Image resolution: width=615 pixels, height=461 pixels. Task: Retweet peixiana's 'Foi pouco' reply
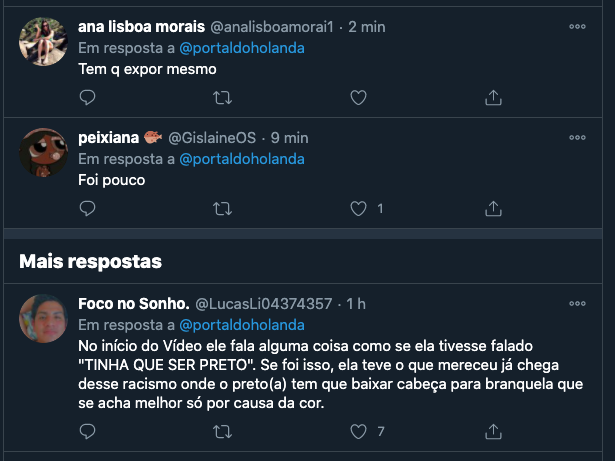222,209
